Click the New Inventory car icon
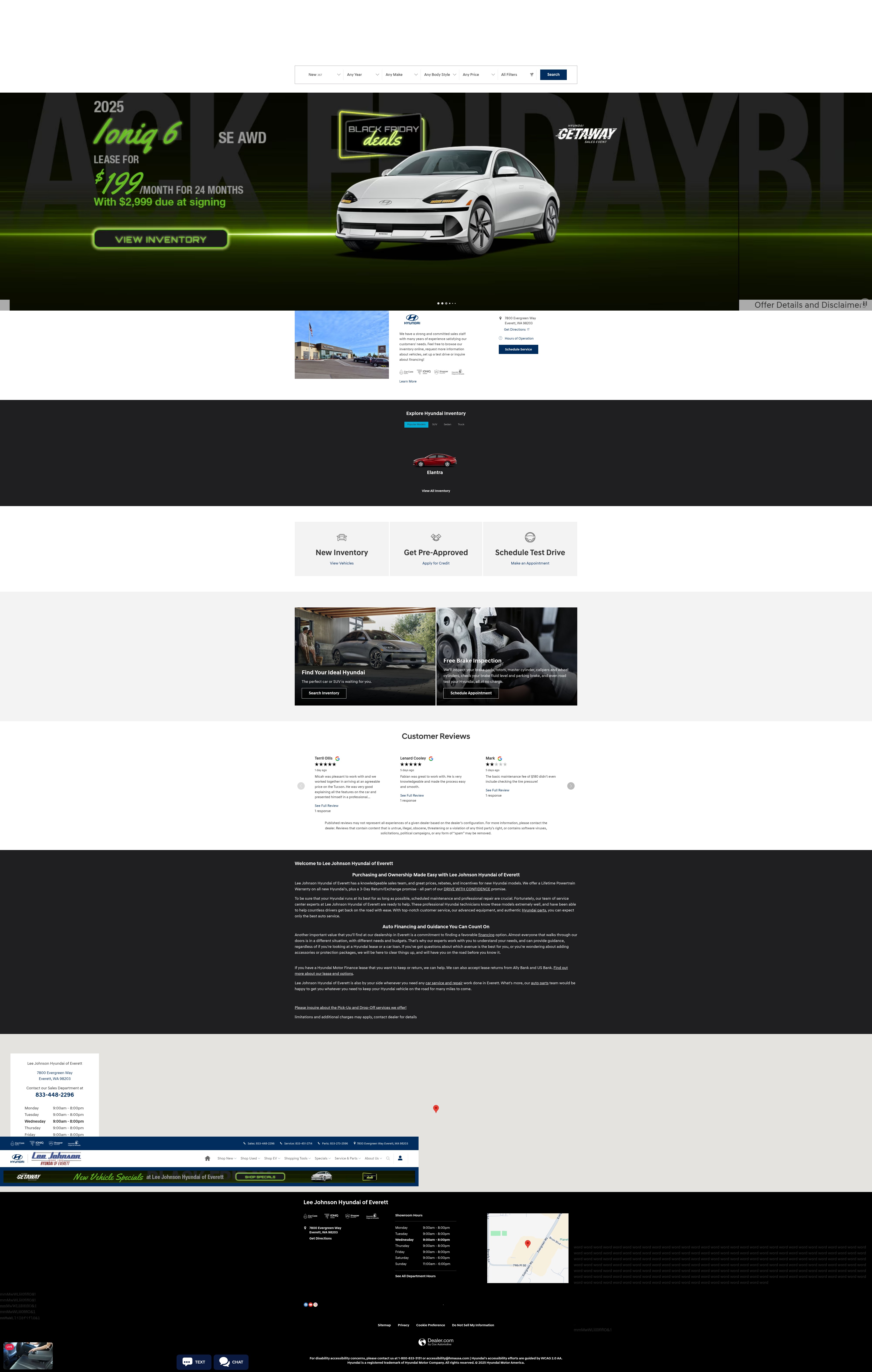The height and width of the screenshot is (1372, 872). coord(342,537)
